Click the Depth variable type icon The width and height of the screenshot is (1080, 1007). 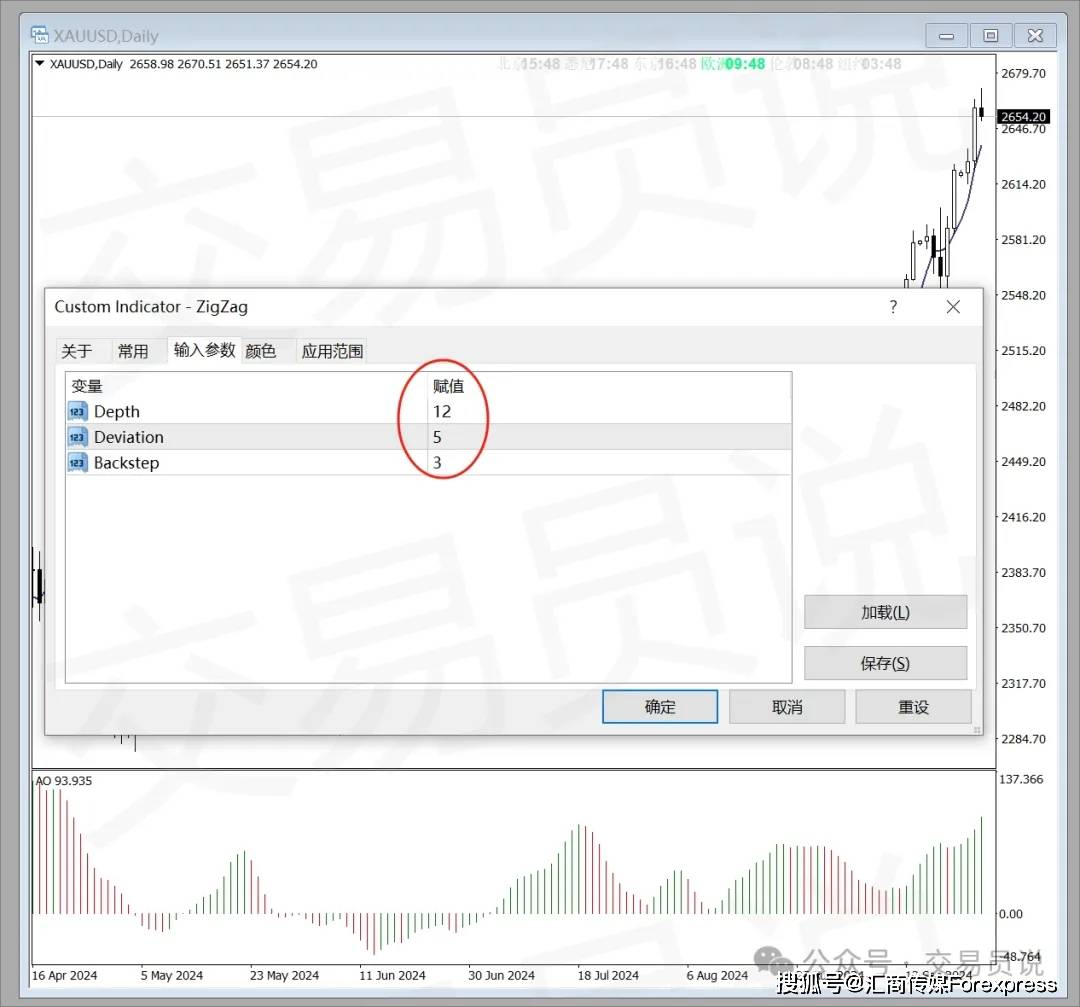click(78, 411)
